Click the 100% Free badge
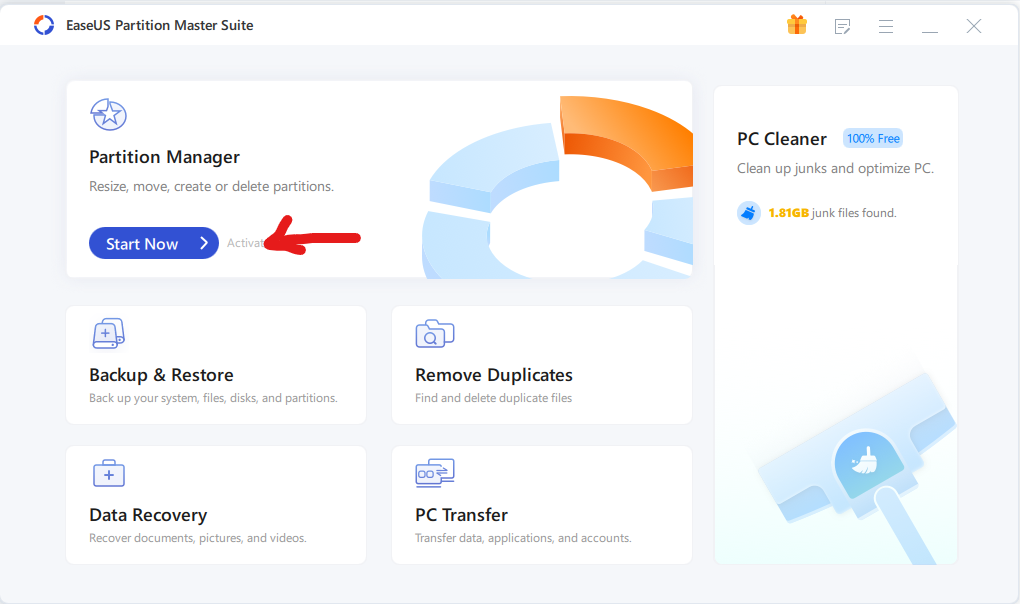 pyautogui.click(x=873, y=138)
